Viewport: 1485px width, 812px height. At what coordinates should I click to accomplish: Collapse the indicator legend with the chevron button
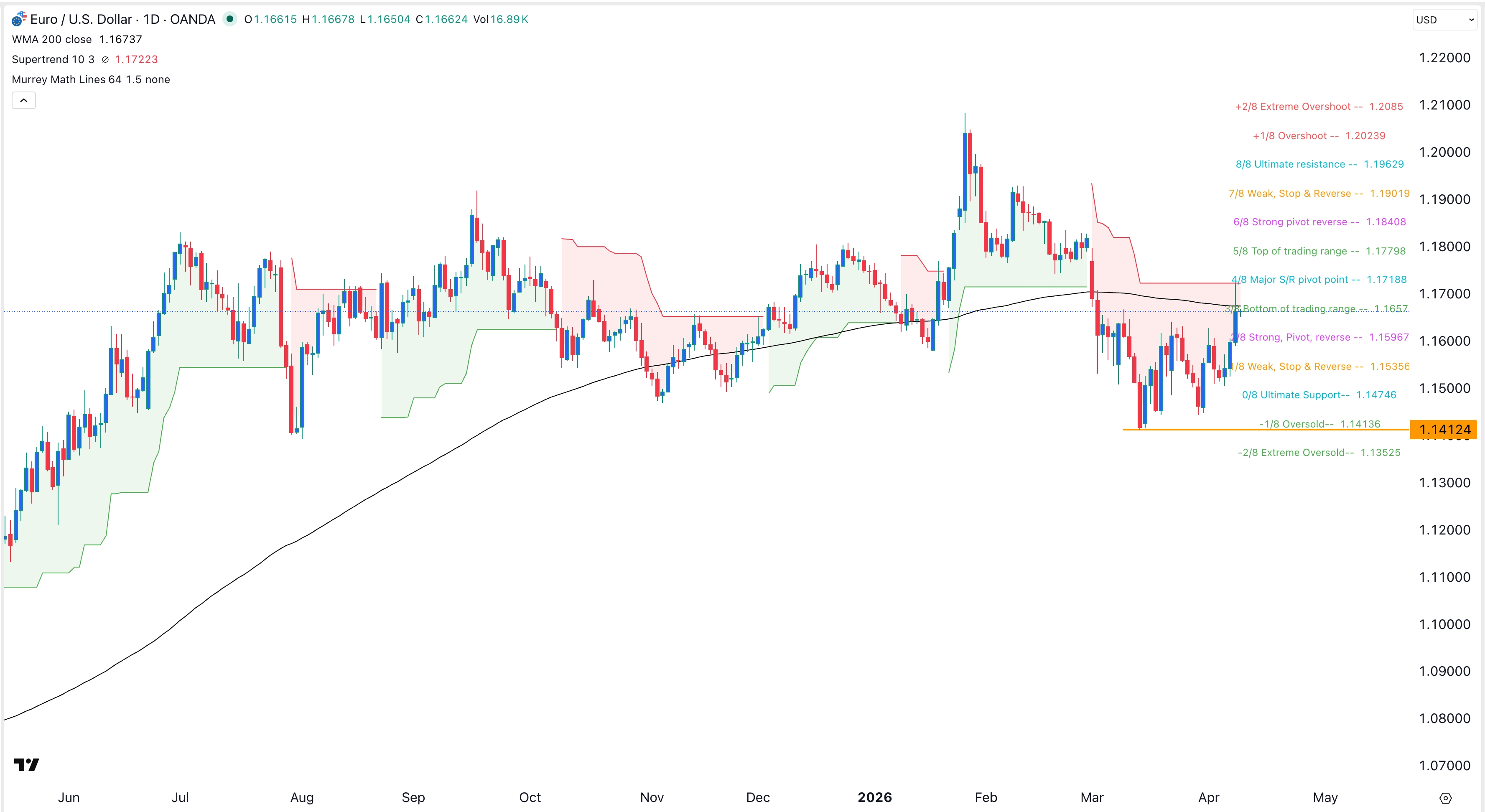point(23,100)
